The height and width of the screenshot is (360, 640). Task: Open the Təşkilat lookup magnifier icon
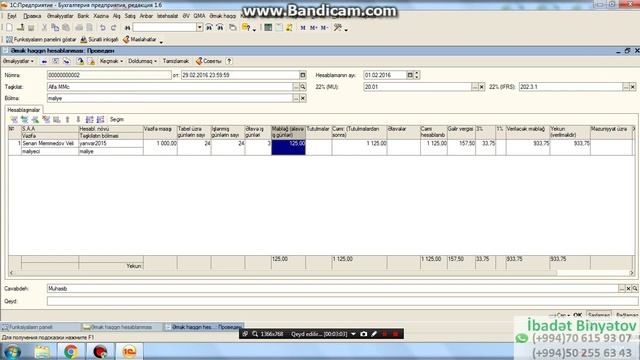click(303, 87)
